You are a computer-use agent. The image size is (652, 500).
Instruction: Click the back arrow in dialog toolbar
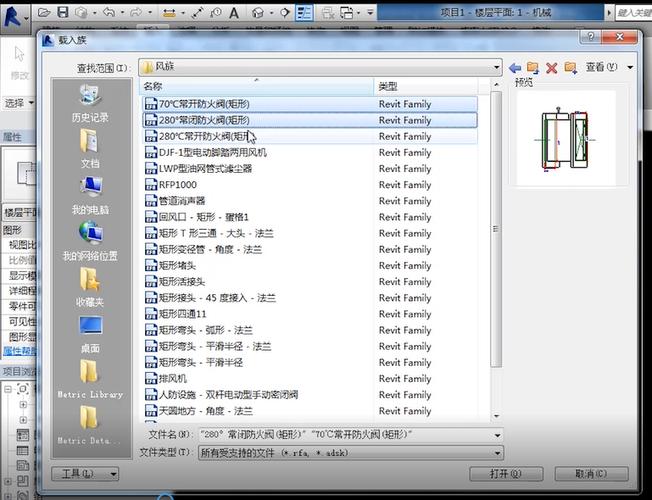click(x=515, y=67)
